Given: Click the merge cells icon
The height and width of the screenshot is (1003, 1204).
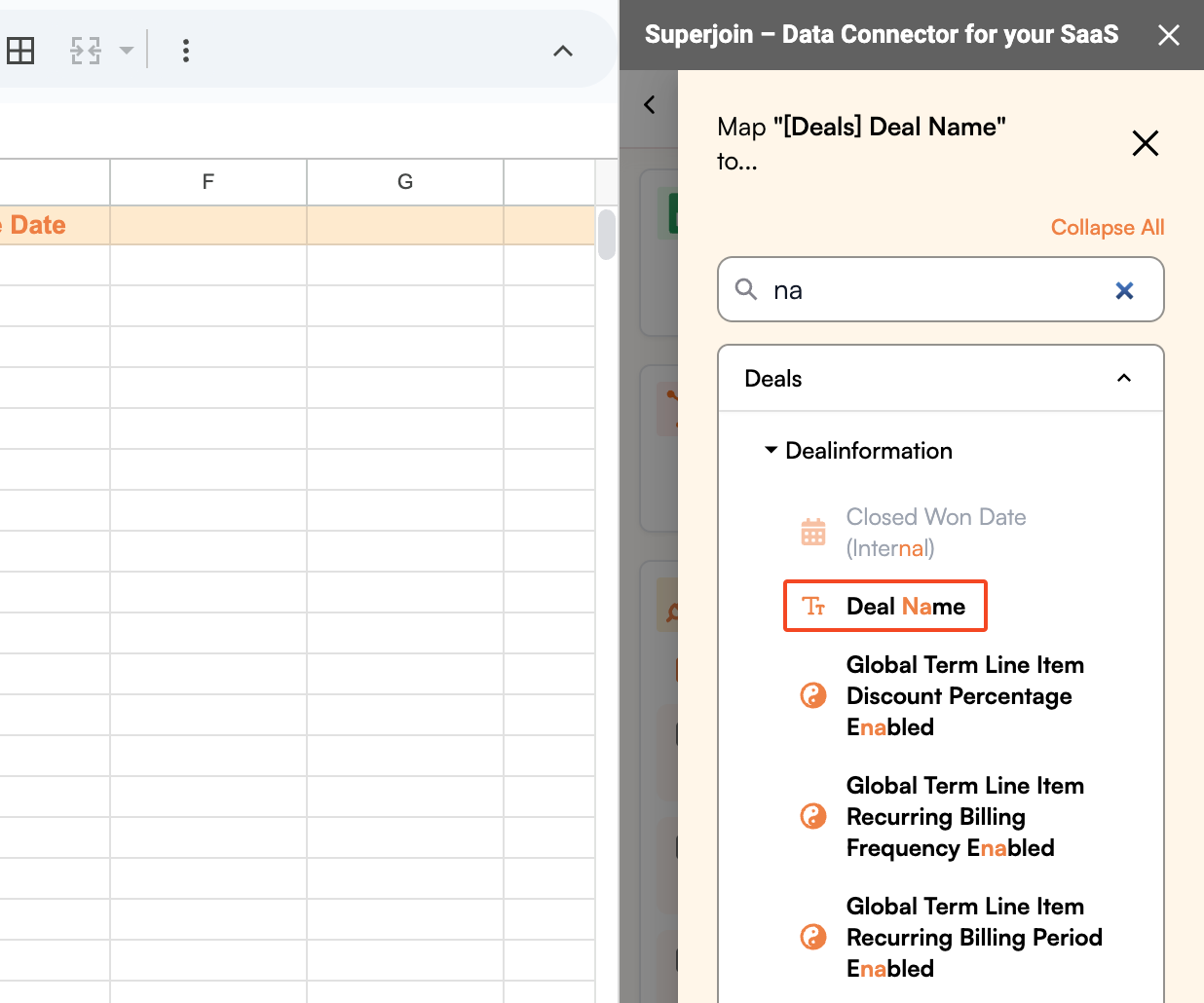Looking at the screenshot, I should [x=86, y=51].
